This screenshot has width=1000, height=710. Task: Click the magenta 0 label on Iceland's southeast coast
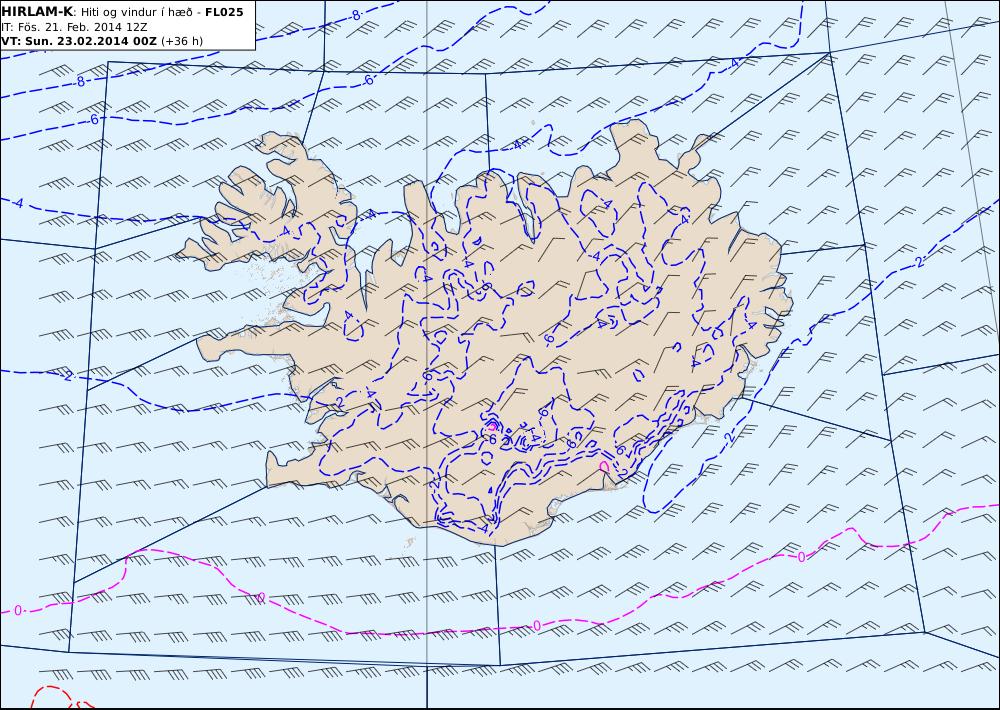(604, 467)
